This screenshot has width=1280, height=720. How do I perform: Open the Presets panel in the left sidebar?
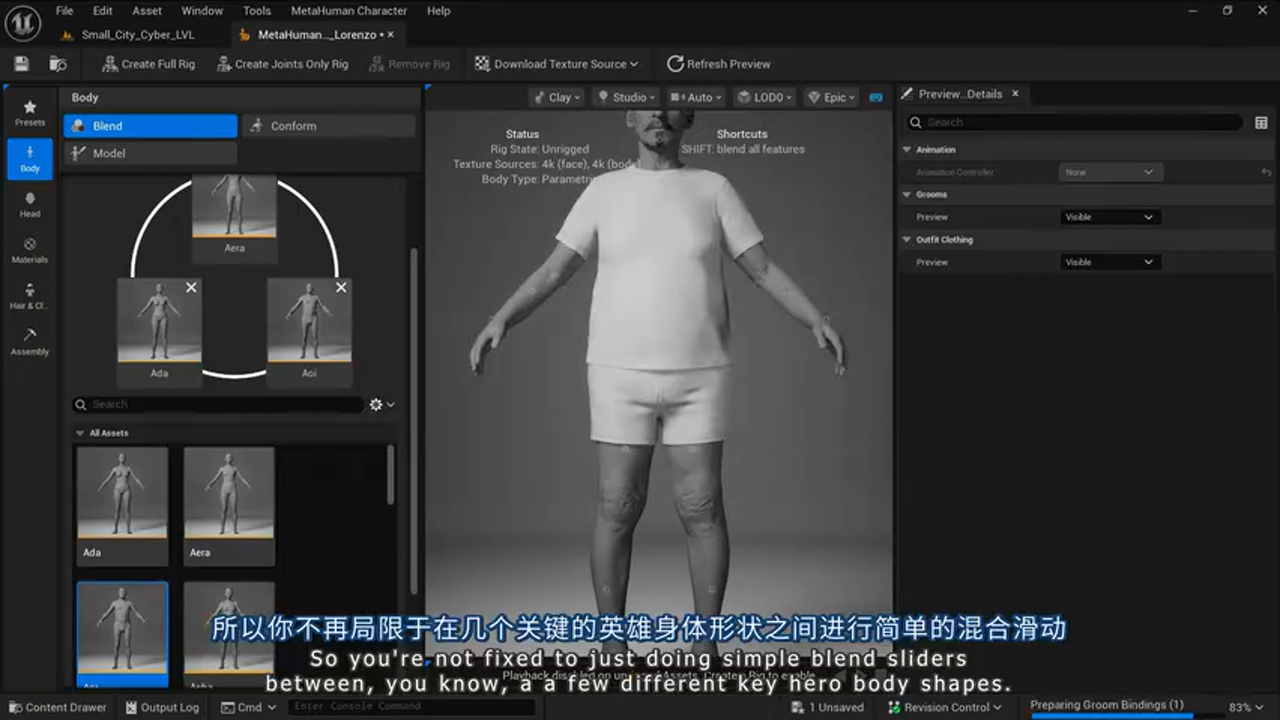coord(29,112)
